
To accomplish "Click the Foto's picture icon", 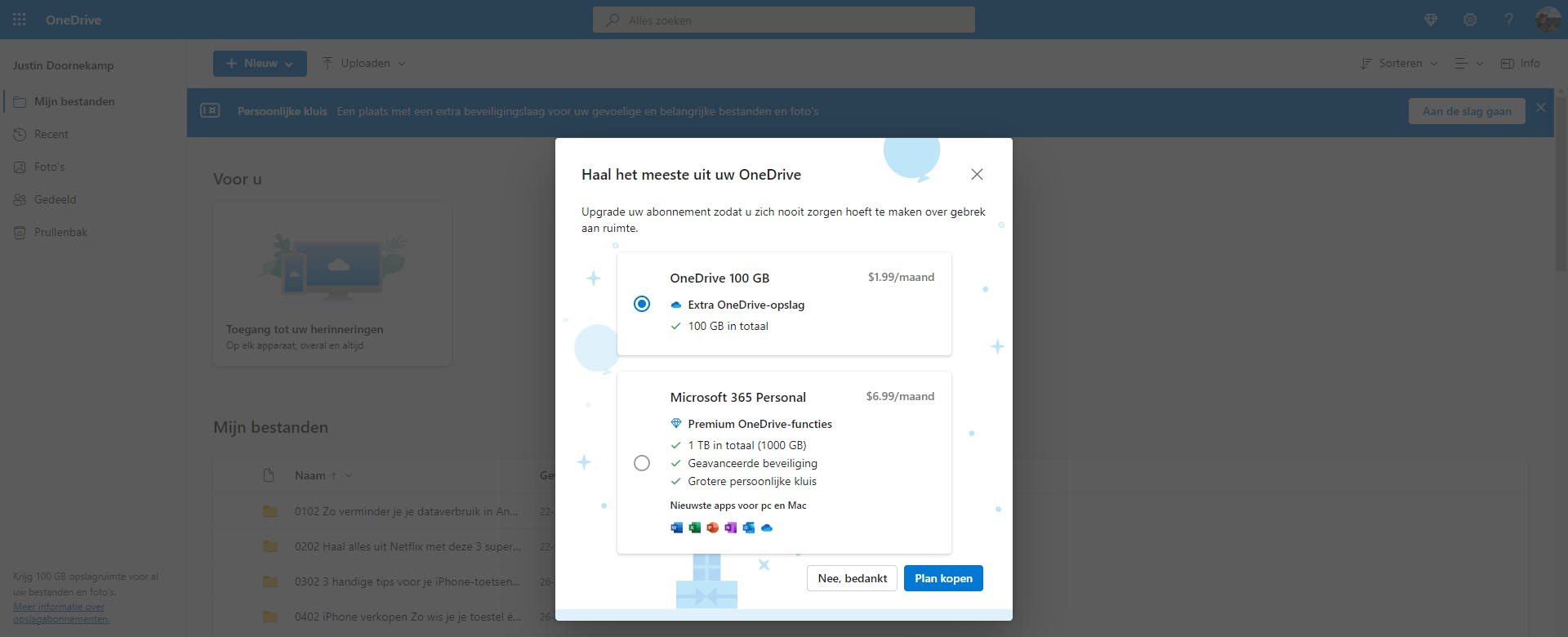I will pos(20,167).
